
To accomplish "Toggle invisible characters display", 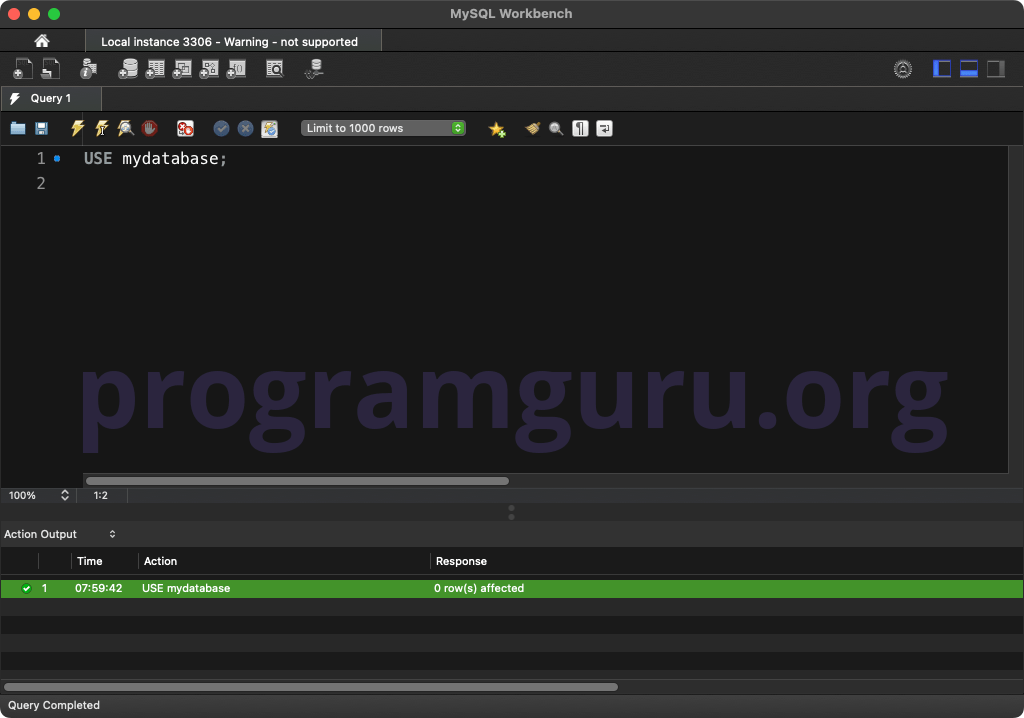I will point(580,128).
